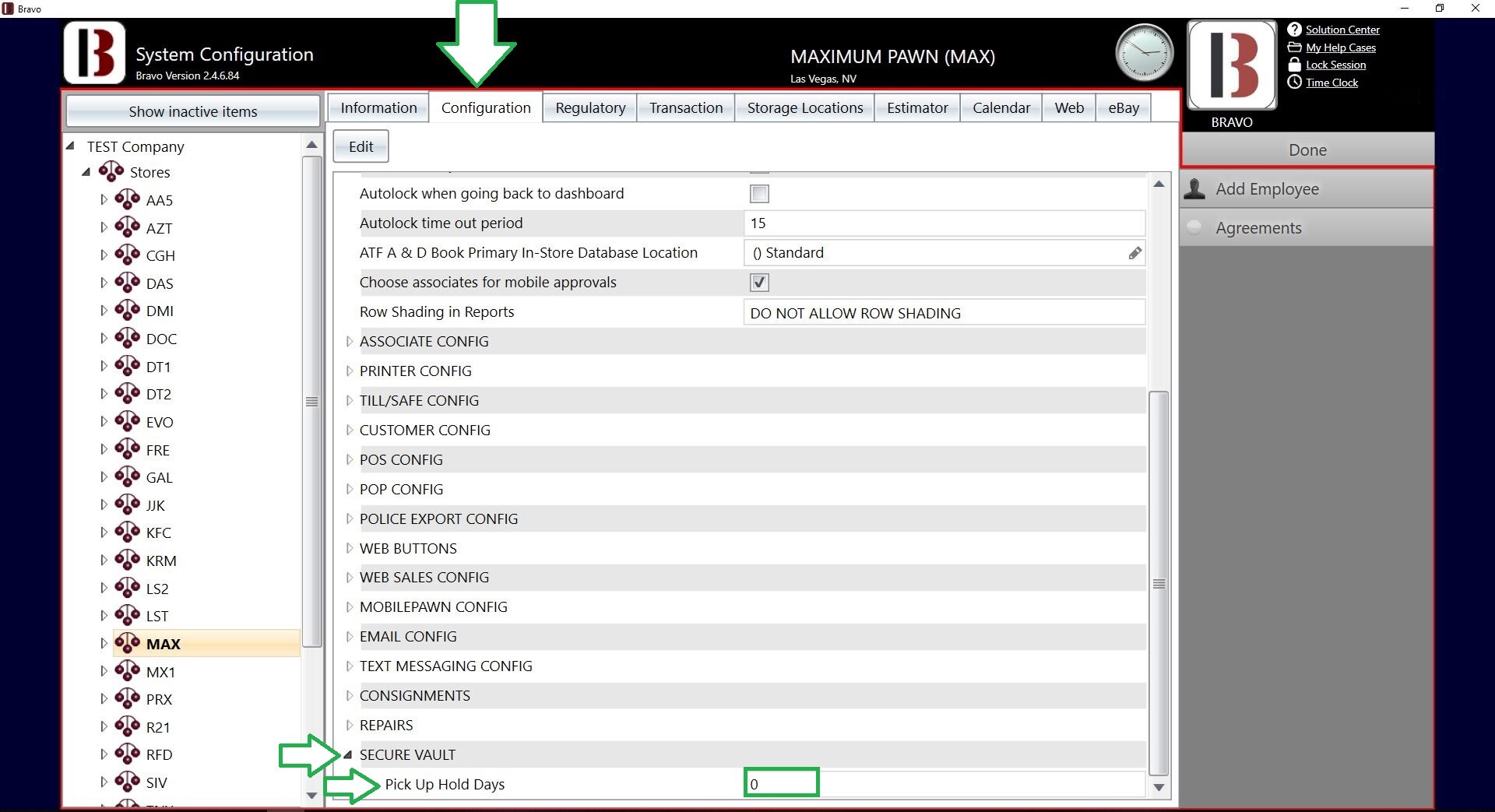This screenshot has height=812, width=1495.
Task: Click the Stores scales icon
Action: click(111, 171)
